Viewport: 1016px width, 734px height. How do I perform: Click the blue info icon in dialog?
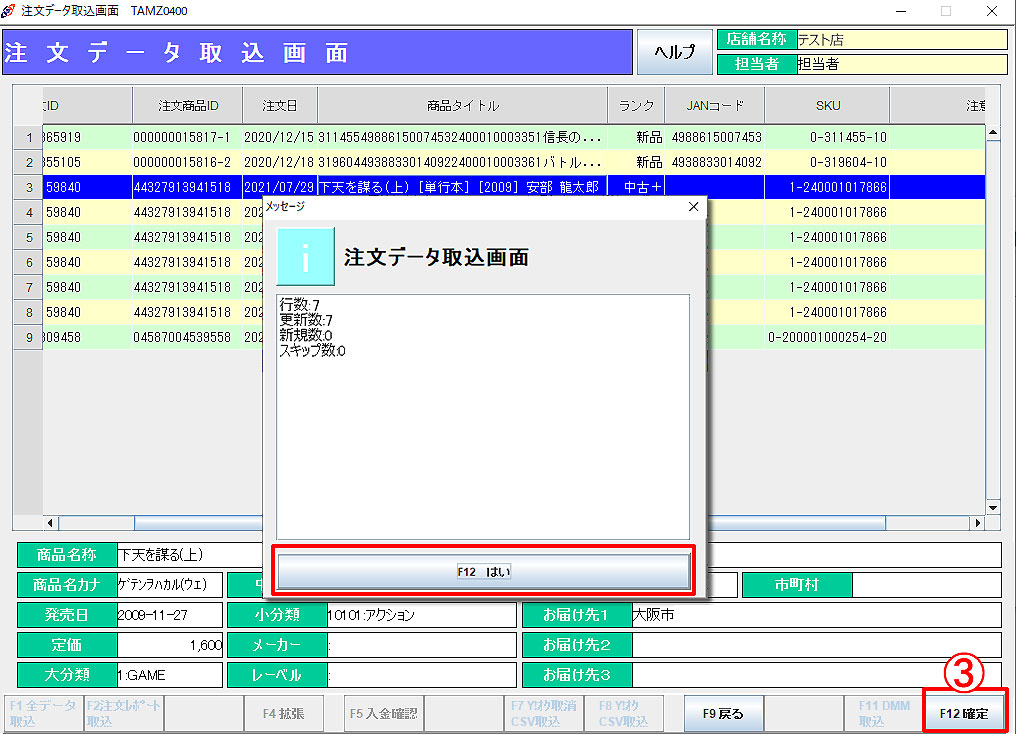[x=306, y=257]
